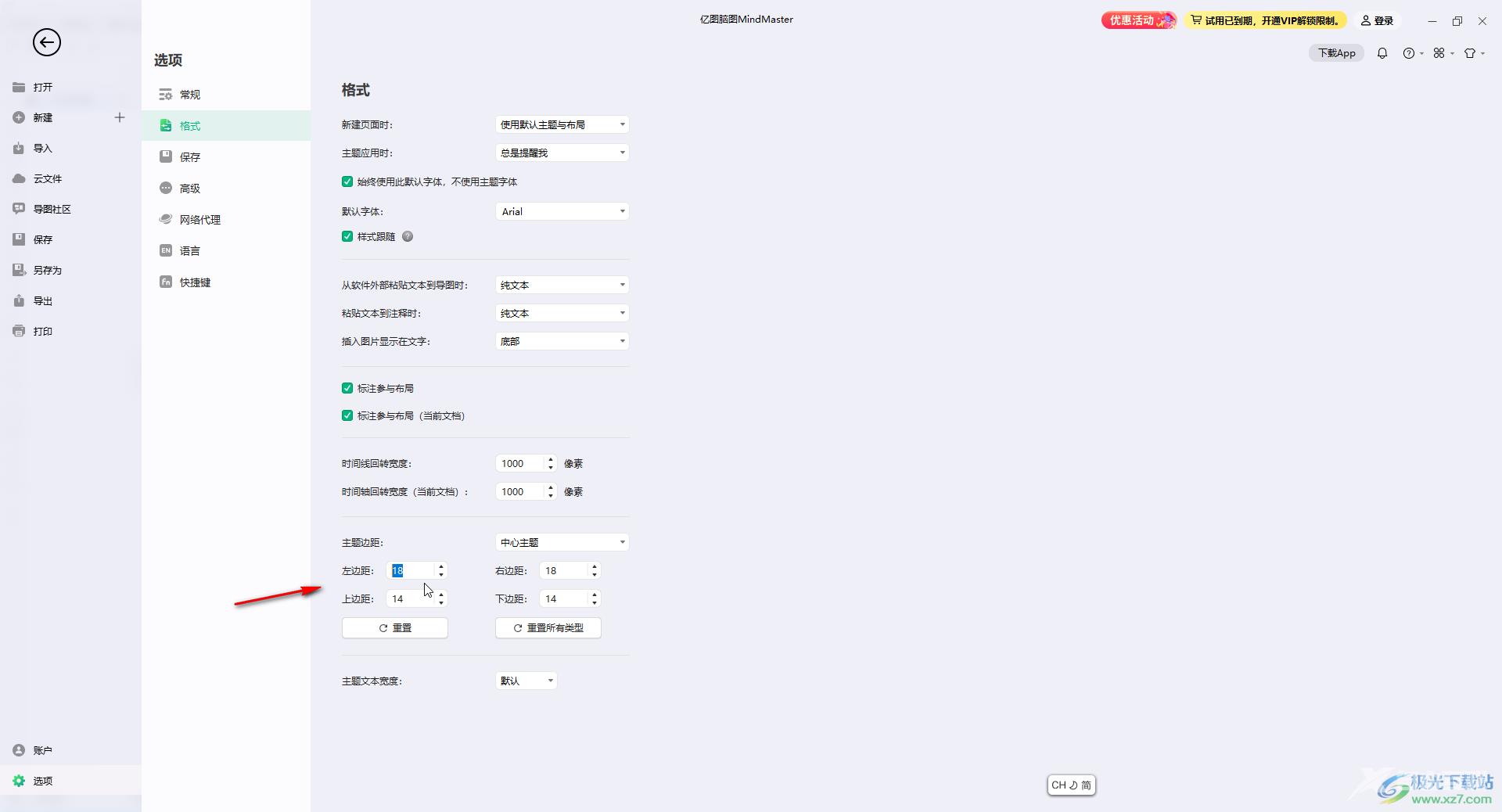
Task: Open 从软件外部粘贴文本到导图时 dropdown
Action: coord(562,285)
